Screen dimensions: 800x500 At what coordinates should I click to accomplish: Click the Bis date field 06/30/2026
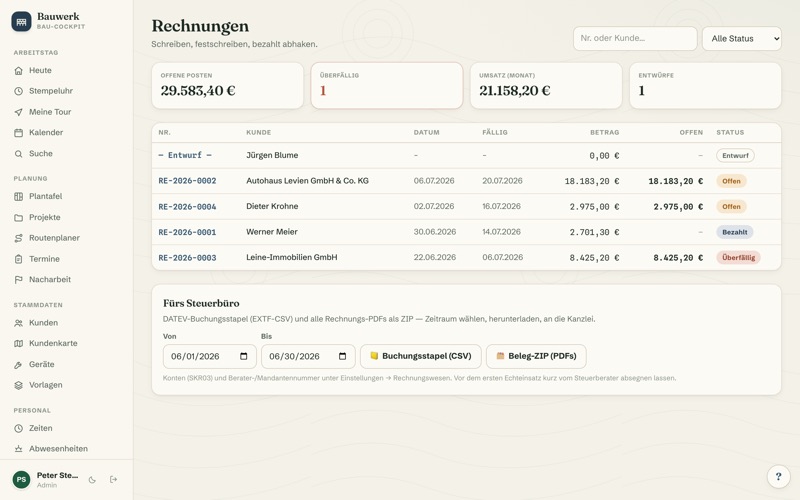click(x=308, y=356)
